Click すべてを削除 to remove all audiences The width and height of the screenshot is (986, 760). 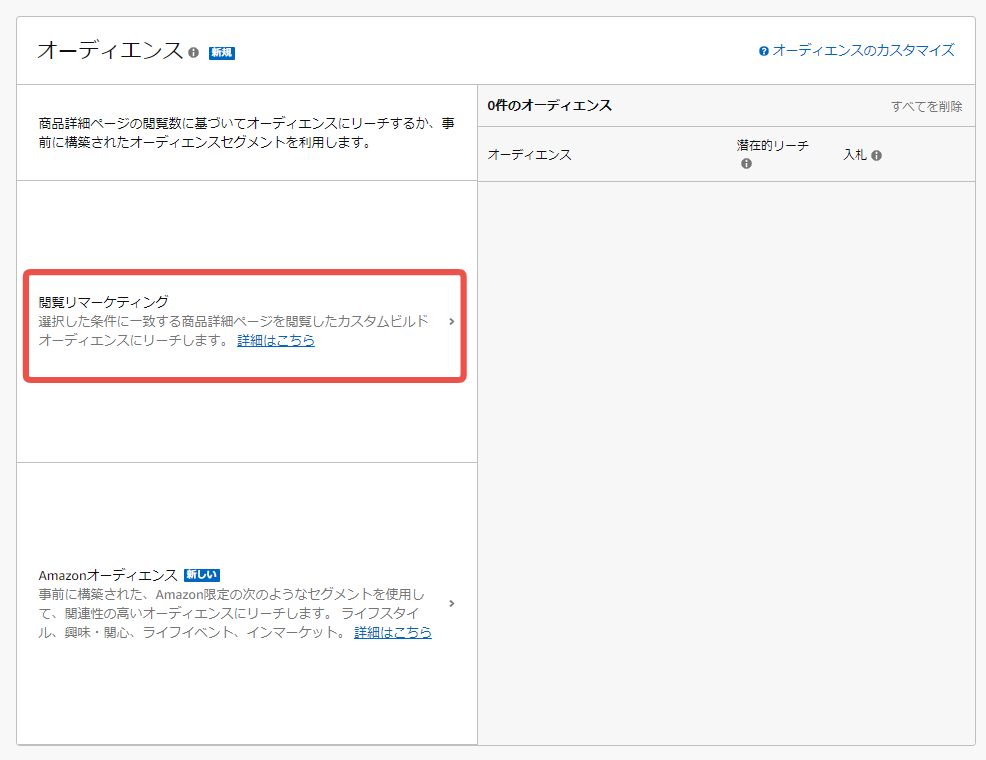(x=926, y=106)
